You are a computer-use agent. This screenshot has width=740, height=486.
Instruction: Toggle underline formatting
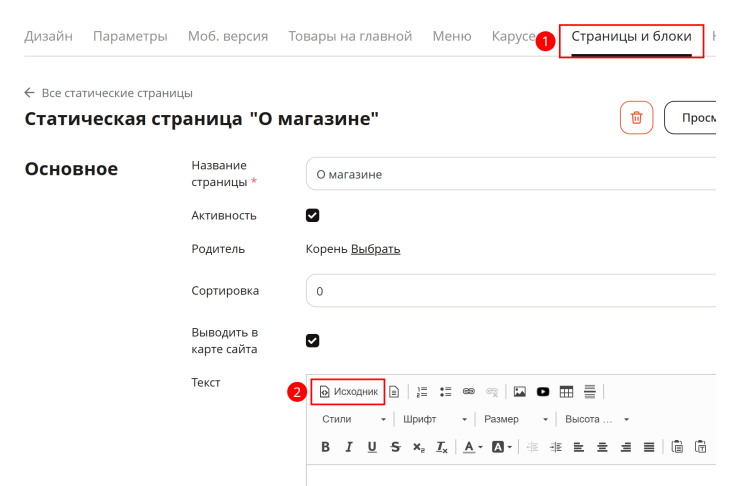(x=372, y=447)
